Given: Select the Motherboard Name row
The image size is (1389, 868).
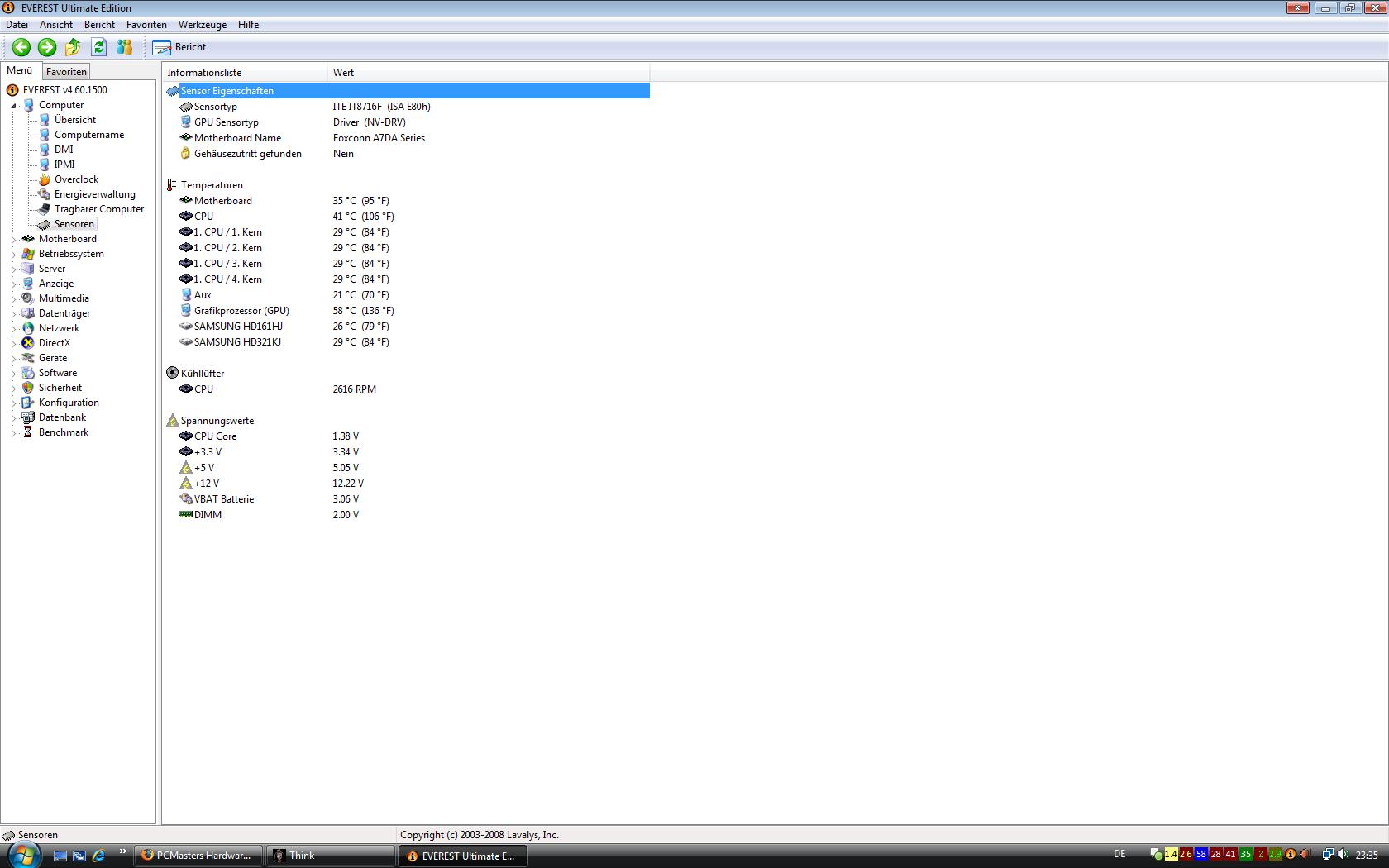Looking at the screenshot, I should [x=407, y=138].
